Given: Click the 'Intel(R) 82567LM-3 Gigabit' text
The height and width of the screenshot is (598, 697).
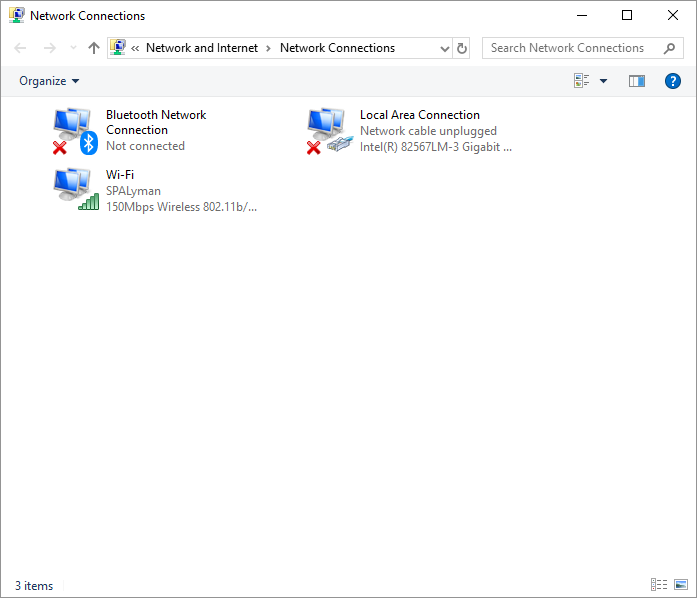Looking at the screenshot, I should (x=436, y=147).
